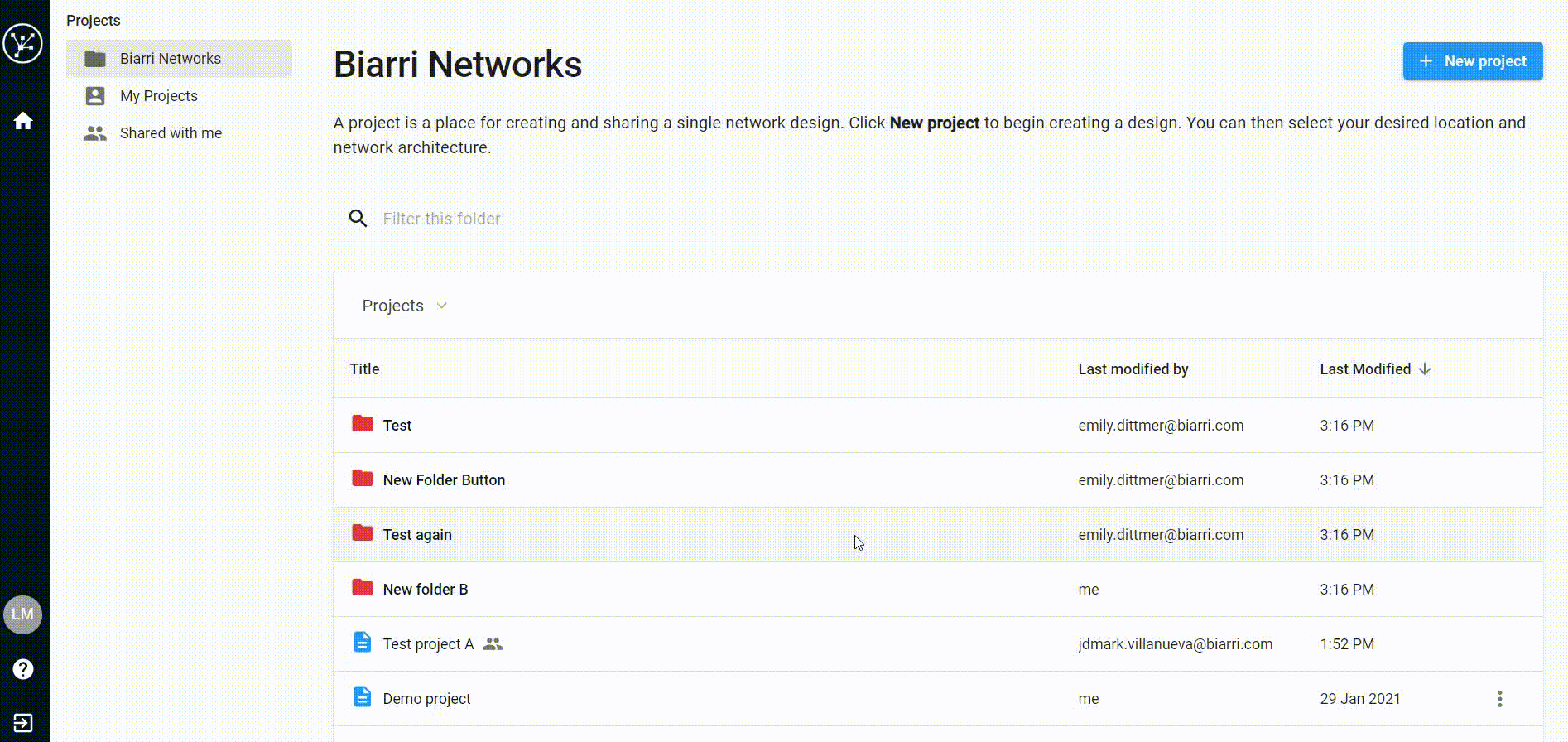The image size is (1568, 742).
Task: Click the My Projects person icon
Action: pos(95,96)
